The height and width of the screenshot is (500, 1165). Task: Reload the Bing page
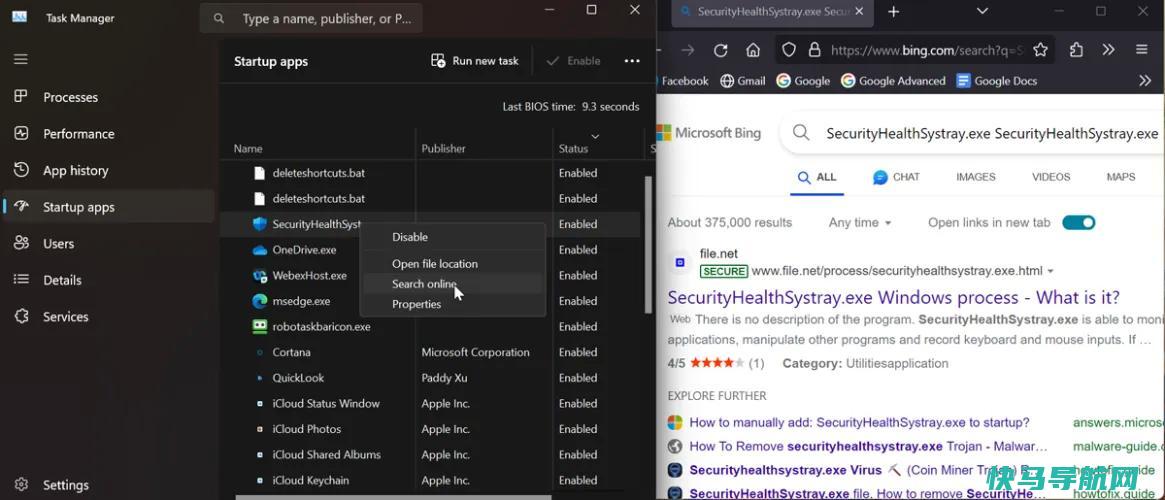coord(720,50)
